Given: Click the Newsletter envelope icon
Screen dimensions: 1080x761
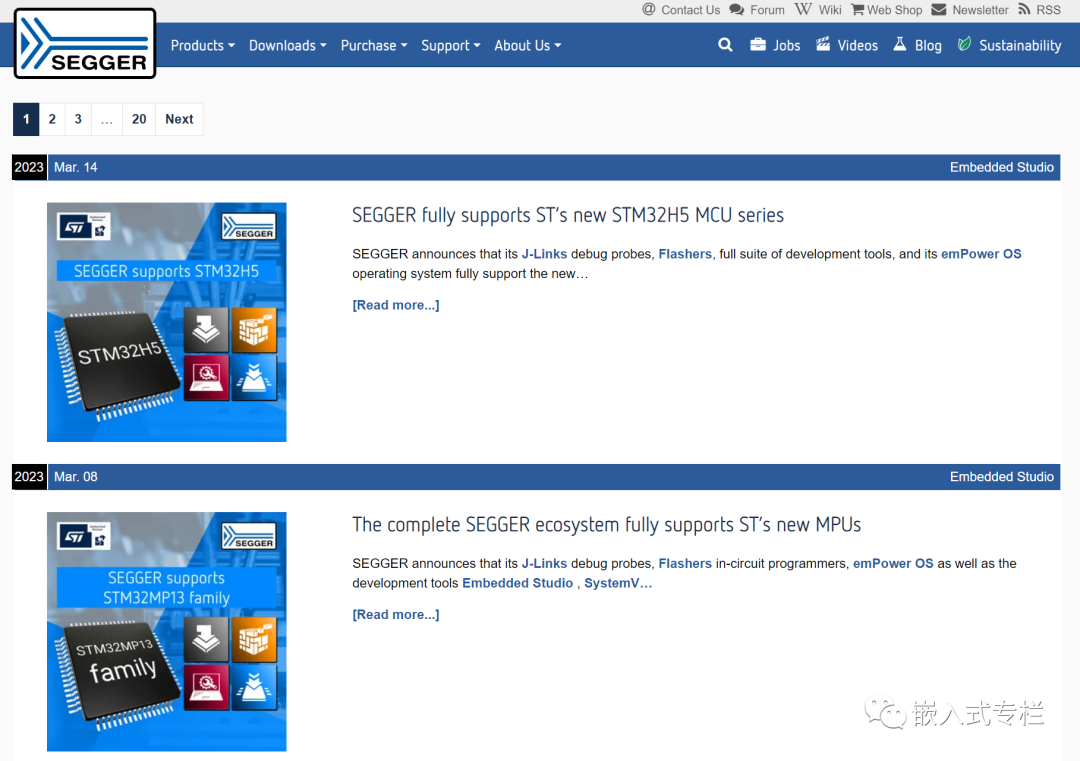Looking at the screenshot, I should point(939,10).
